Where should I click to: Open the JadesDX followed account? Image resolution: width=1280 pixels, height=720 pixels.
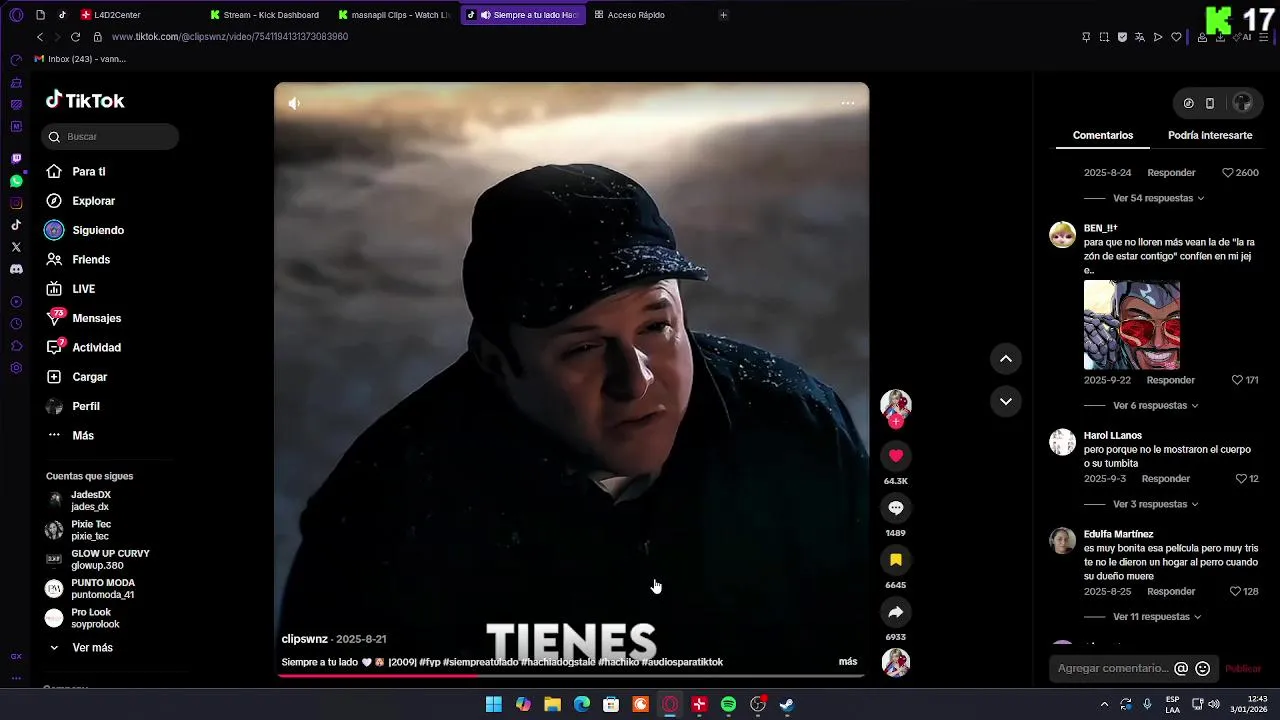(80, 501)
